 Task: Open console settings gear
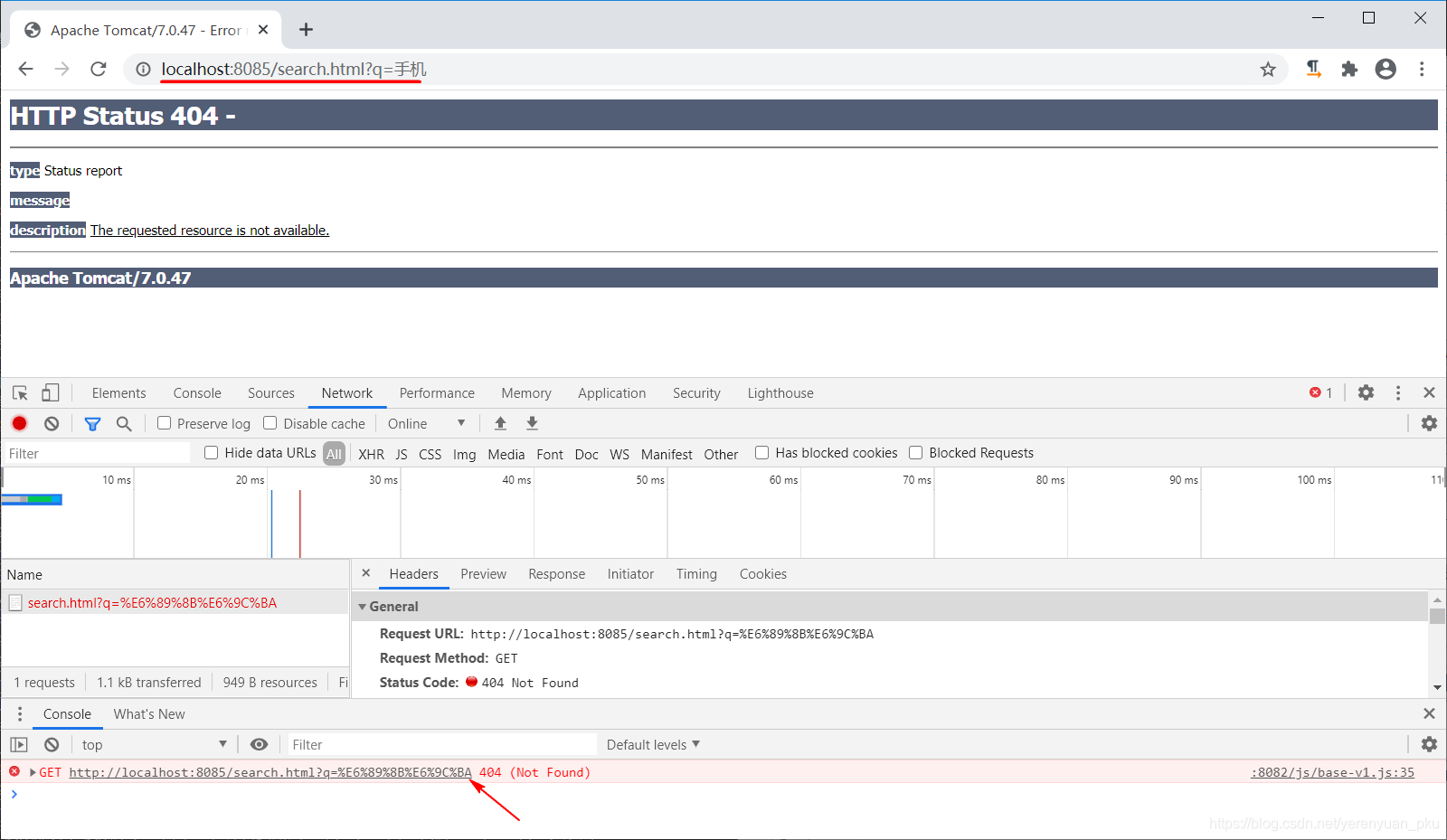coord(1429,744)
